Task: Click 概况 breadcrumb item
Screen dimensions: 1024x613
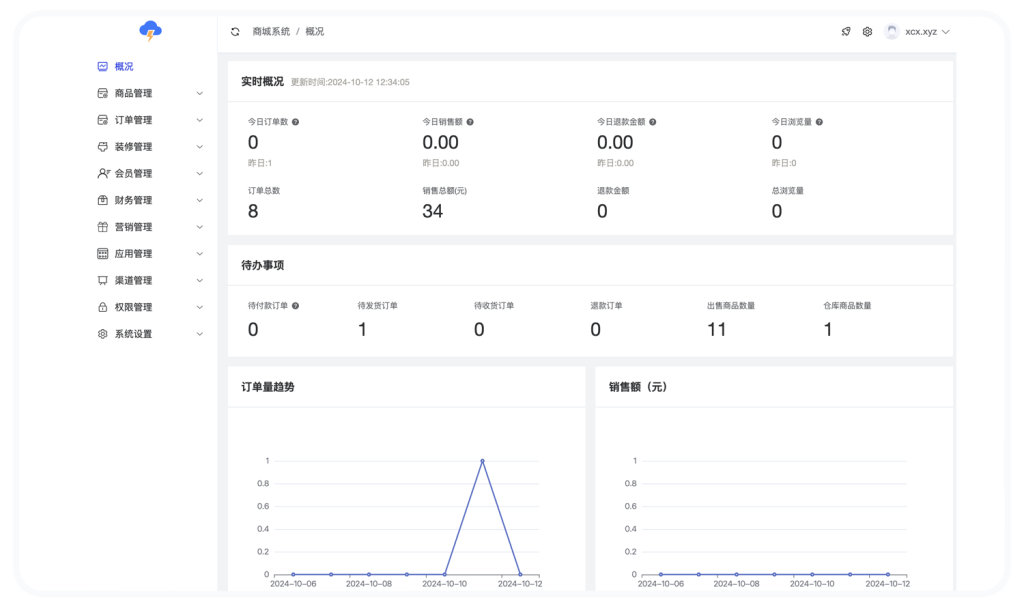Action: pyautogui.click(x=315, y=31)
